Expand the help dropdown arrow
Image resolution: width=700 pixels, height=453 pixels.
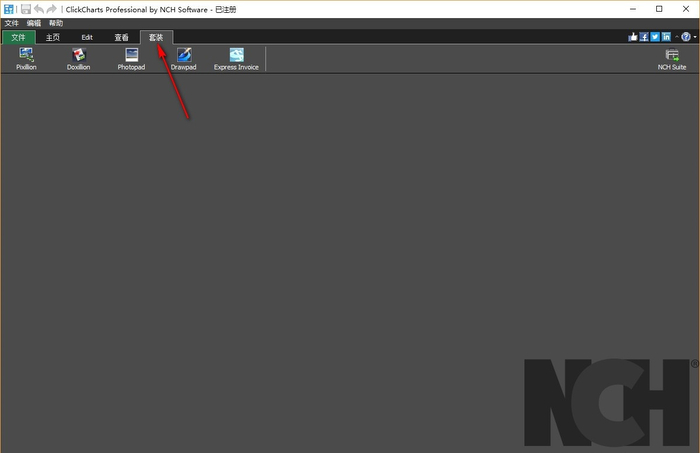tap(694, 37)
